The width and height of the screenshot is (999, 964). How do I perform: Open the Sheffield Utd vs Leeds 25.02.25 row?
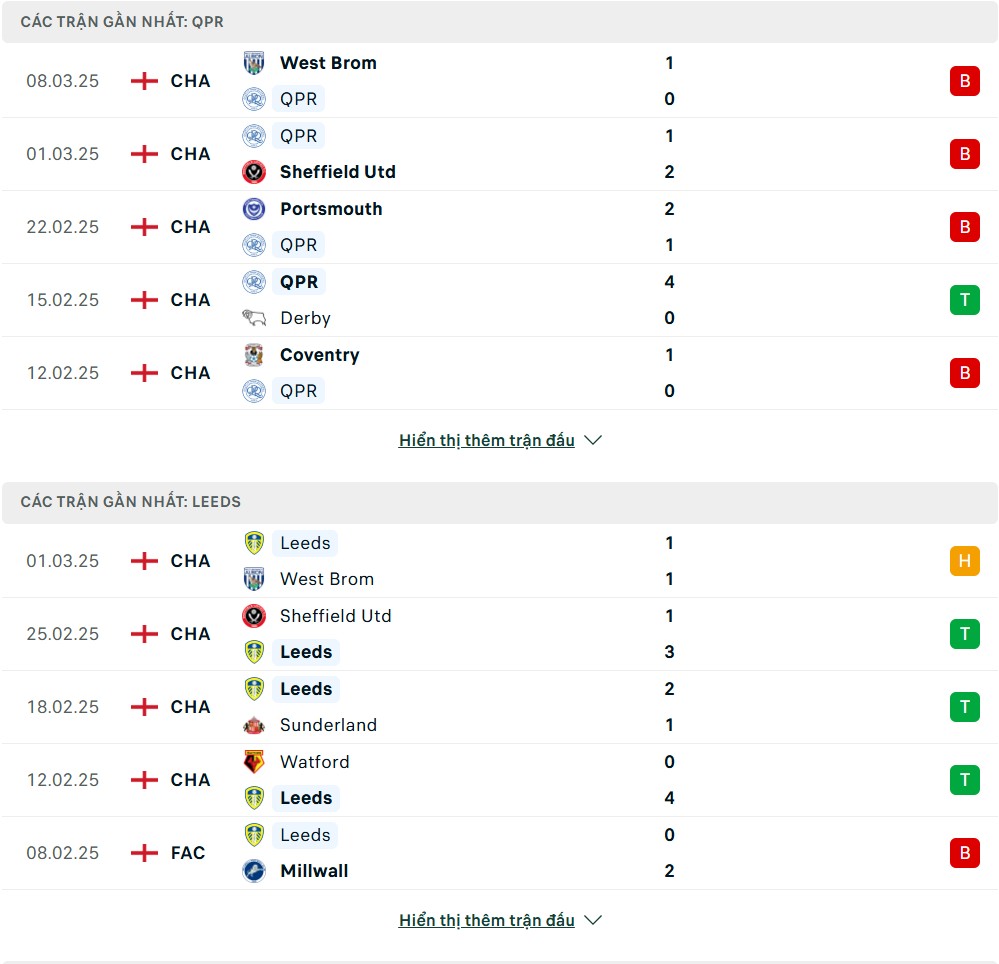500,634
